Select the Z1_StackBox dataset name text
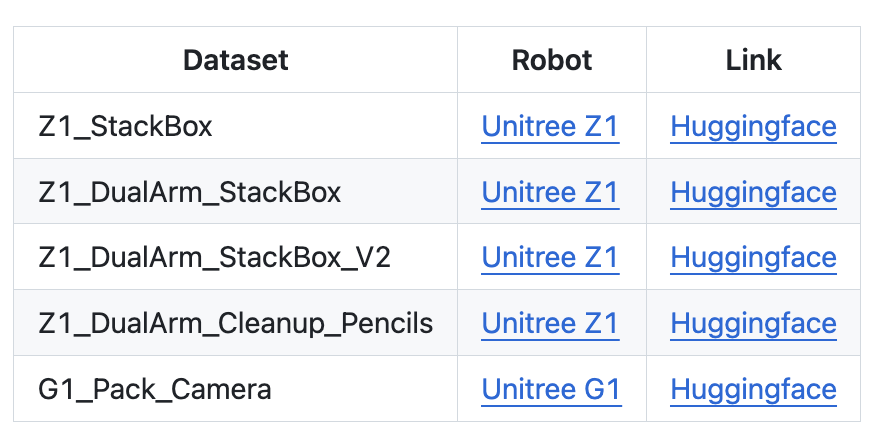880x440 pixels. pos(125,127)
